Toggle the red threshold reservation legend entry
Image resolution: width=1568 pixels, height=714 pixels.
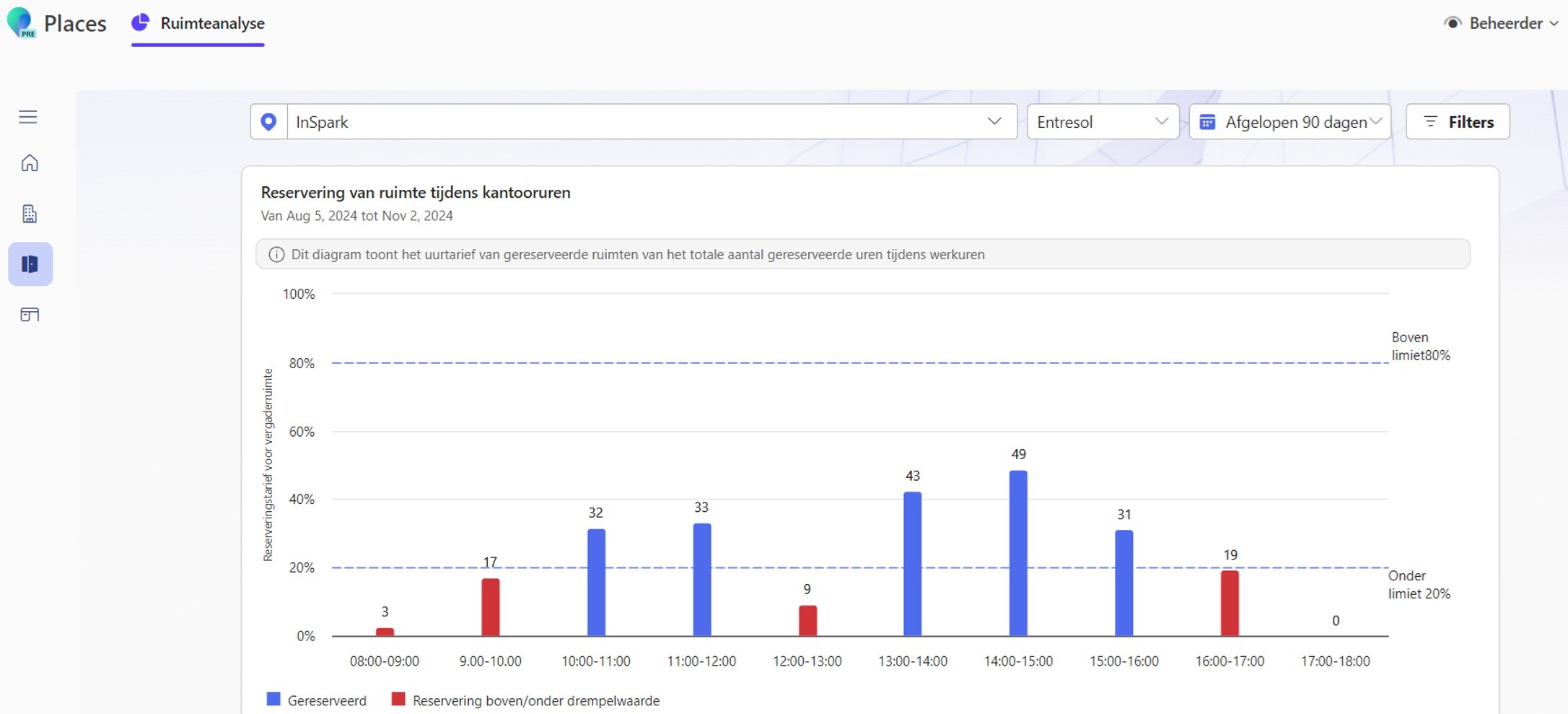[x=525, y=700]
